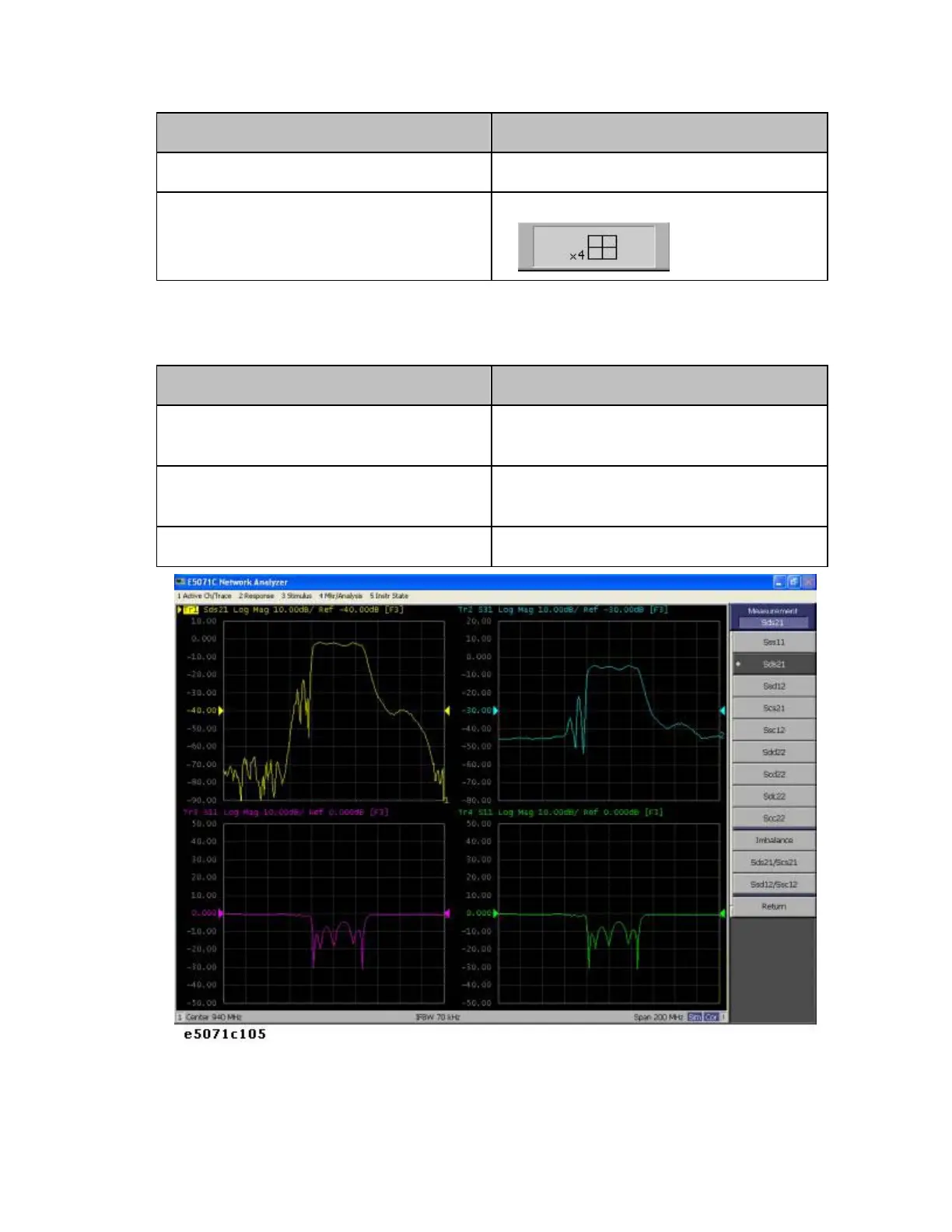The image size is (952, 1232).
Task: Minimize the E5071C Network Analyzer window
Action: click(x=780, y=582)
